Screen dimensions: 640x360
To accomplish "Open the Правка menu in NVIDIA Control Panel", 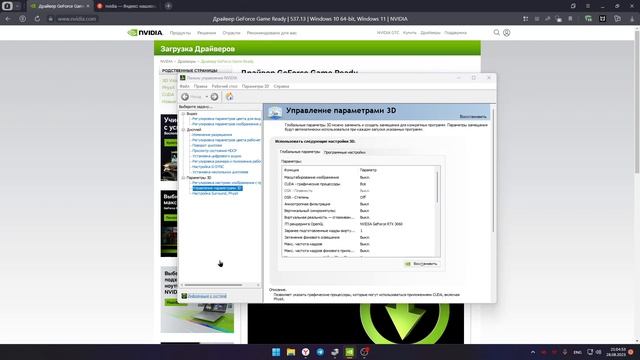I will pyautogui.click(x=200, y=87).
